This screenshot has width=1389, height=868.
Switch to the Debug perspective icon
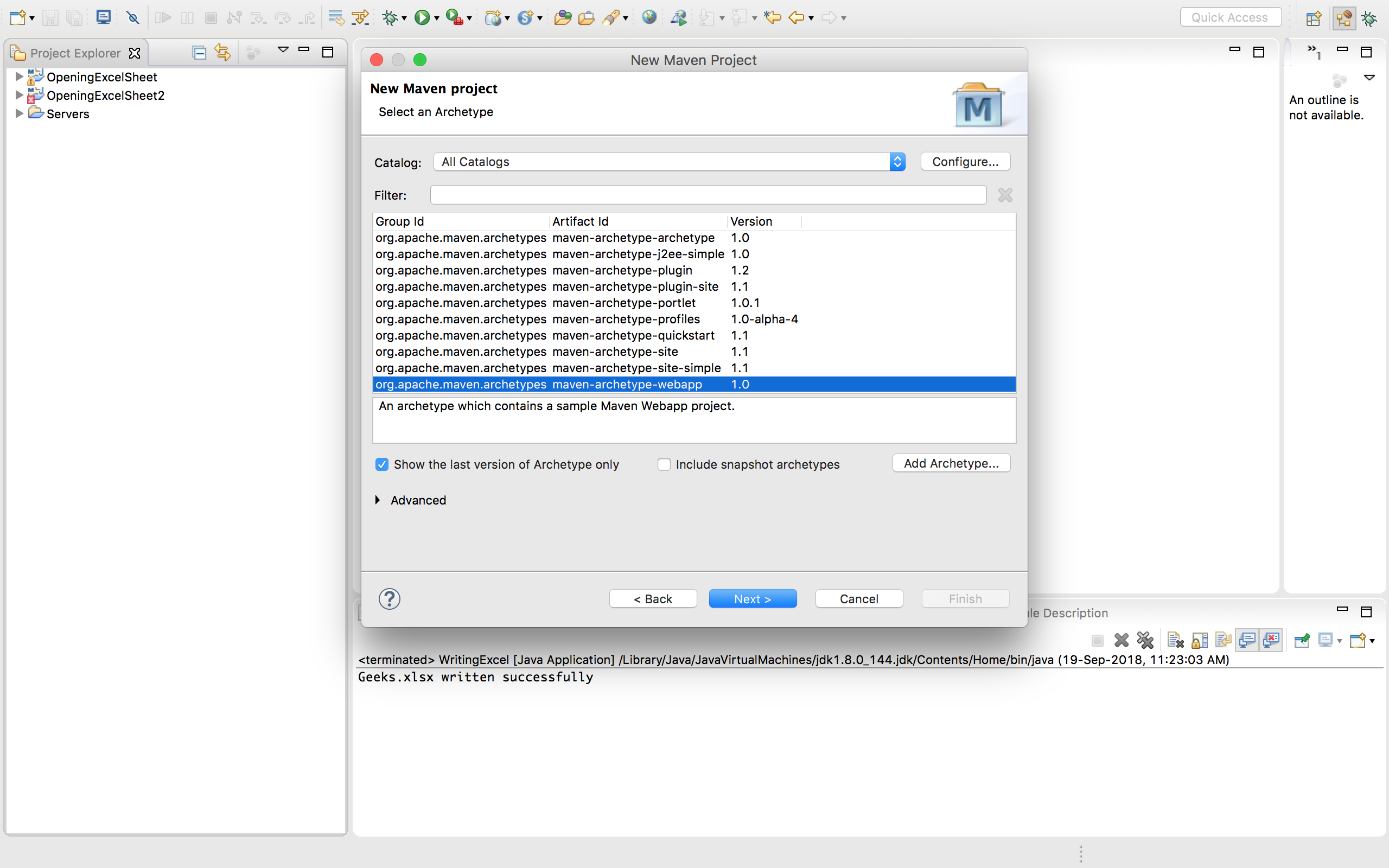1369,18
